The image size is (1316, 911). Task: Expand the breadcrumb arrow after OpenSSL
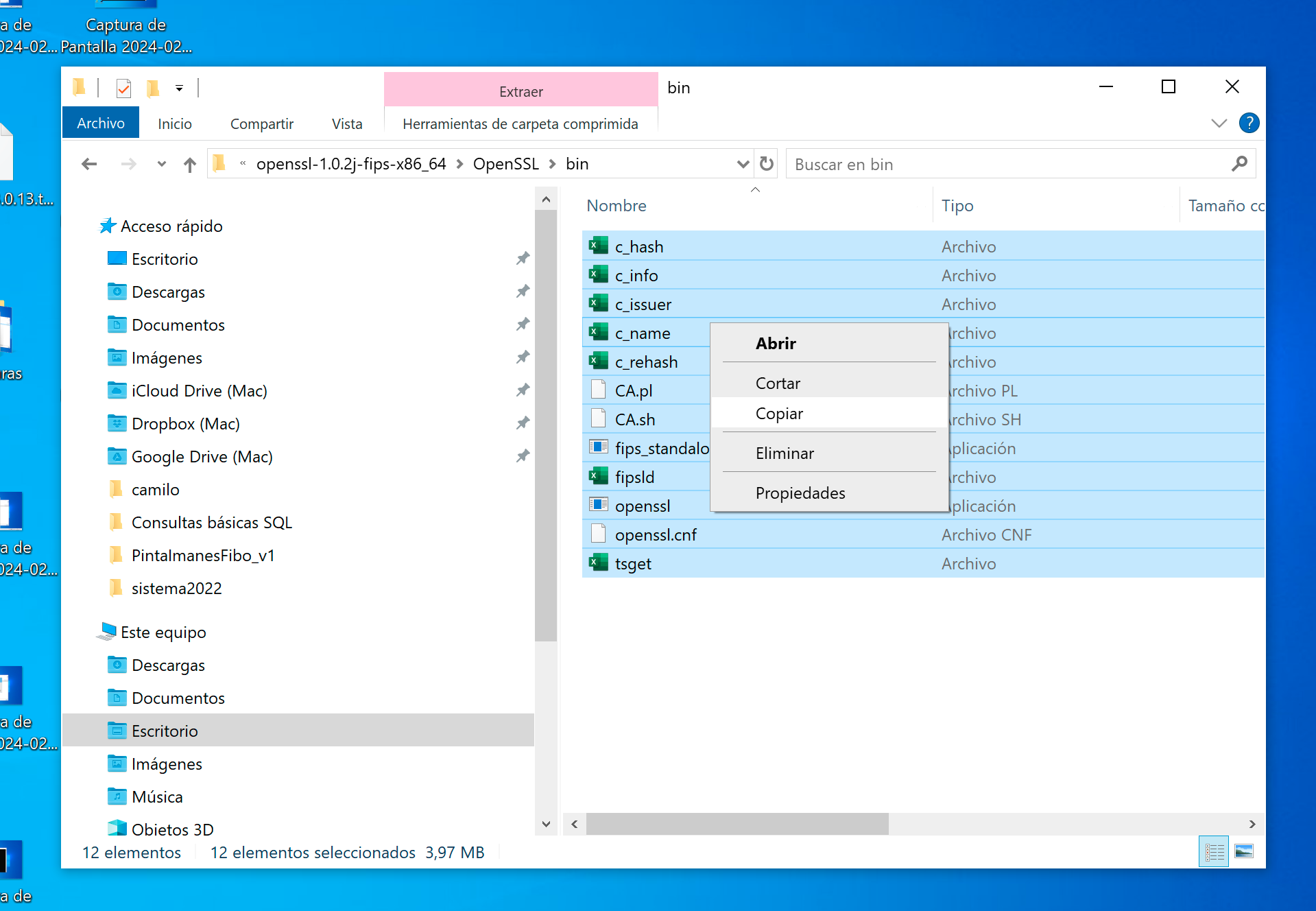pos(552,163)
